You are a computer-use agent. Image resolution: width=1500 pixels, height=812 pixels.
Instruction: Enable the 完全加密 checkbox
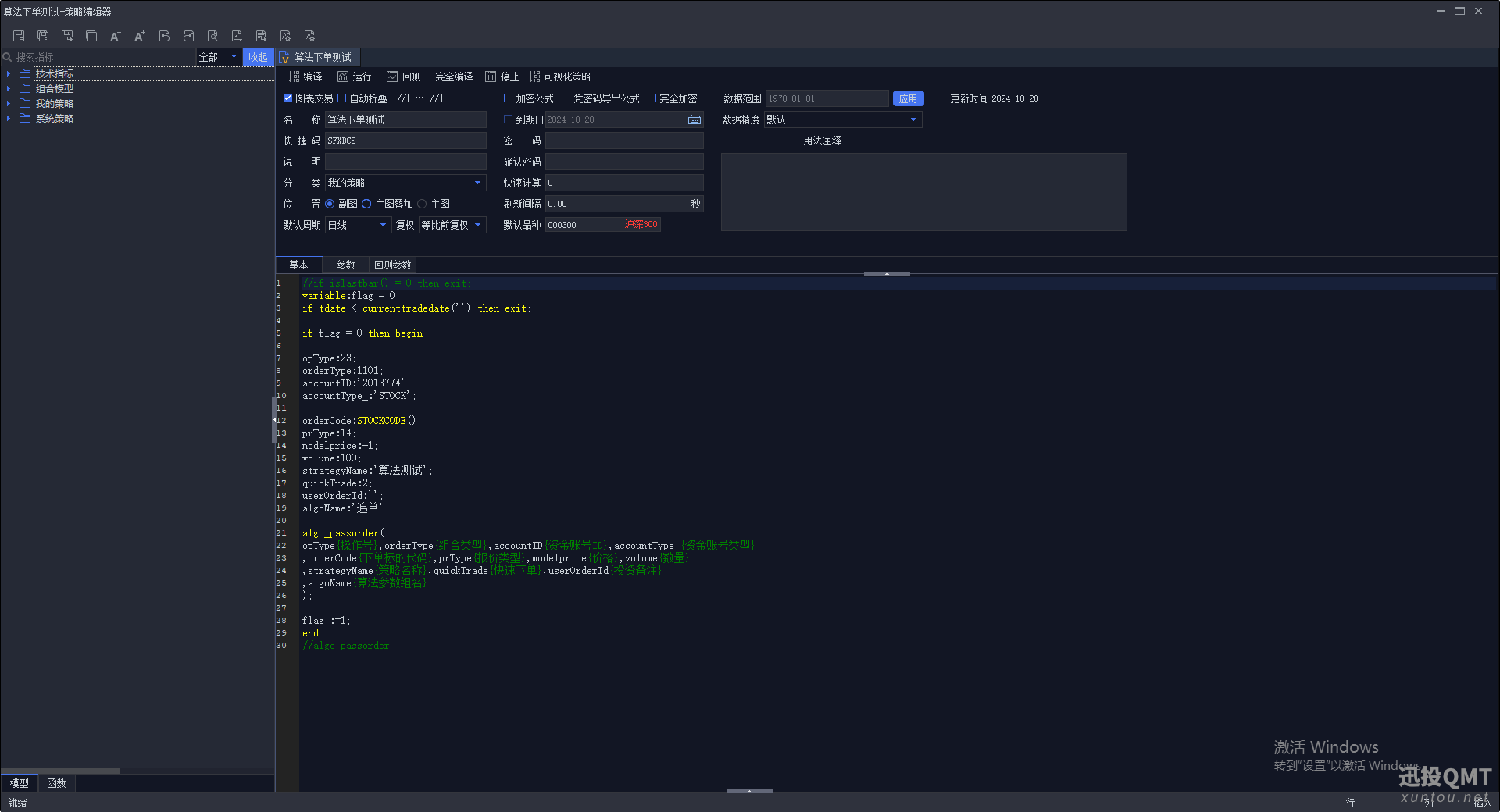652,98
